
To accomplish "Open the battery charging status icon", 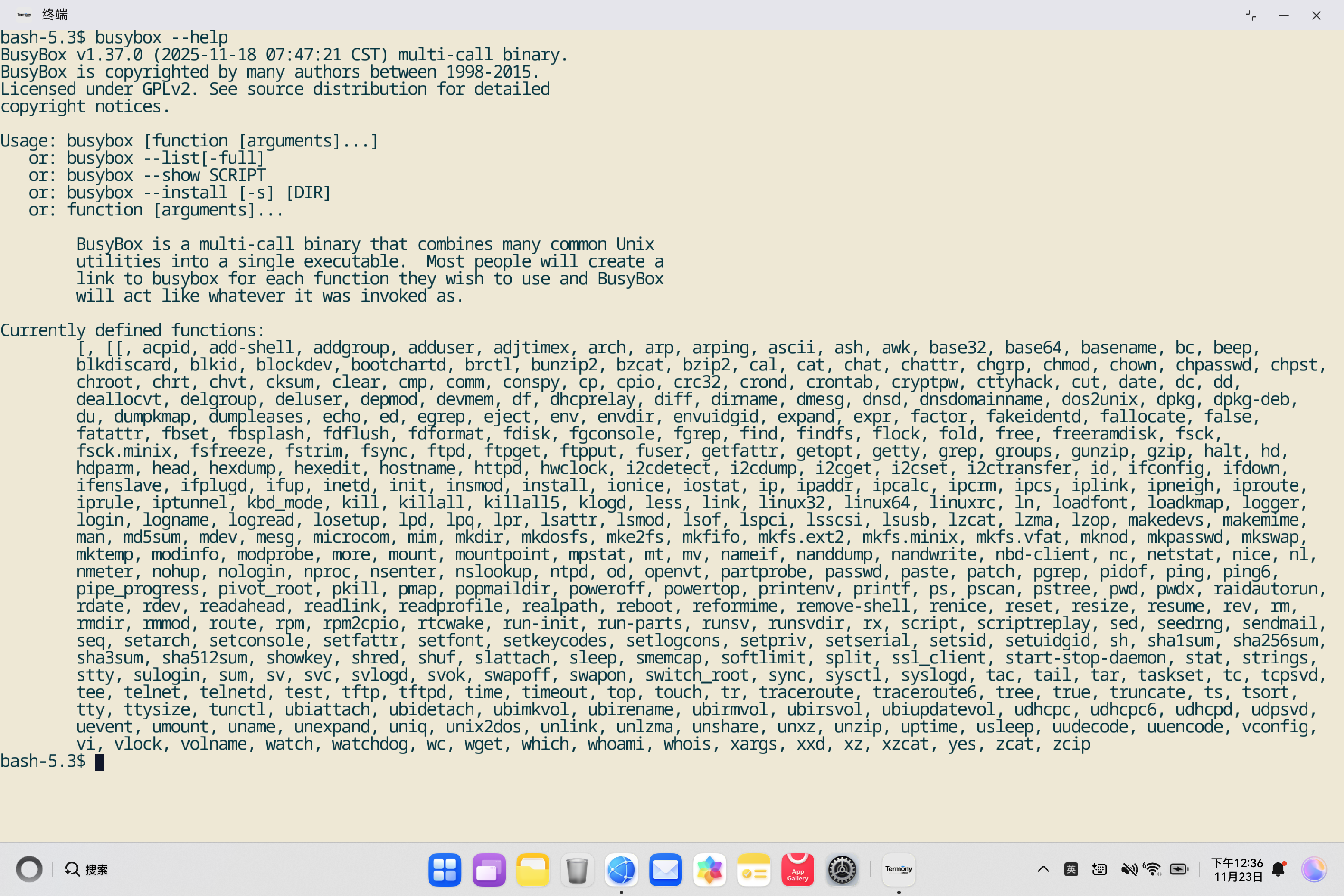I will tap(1179, 869).
